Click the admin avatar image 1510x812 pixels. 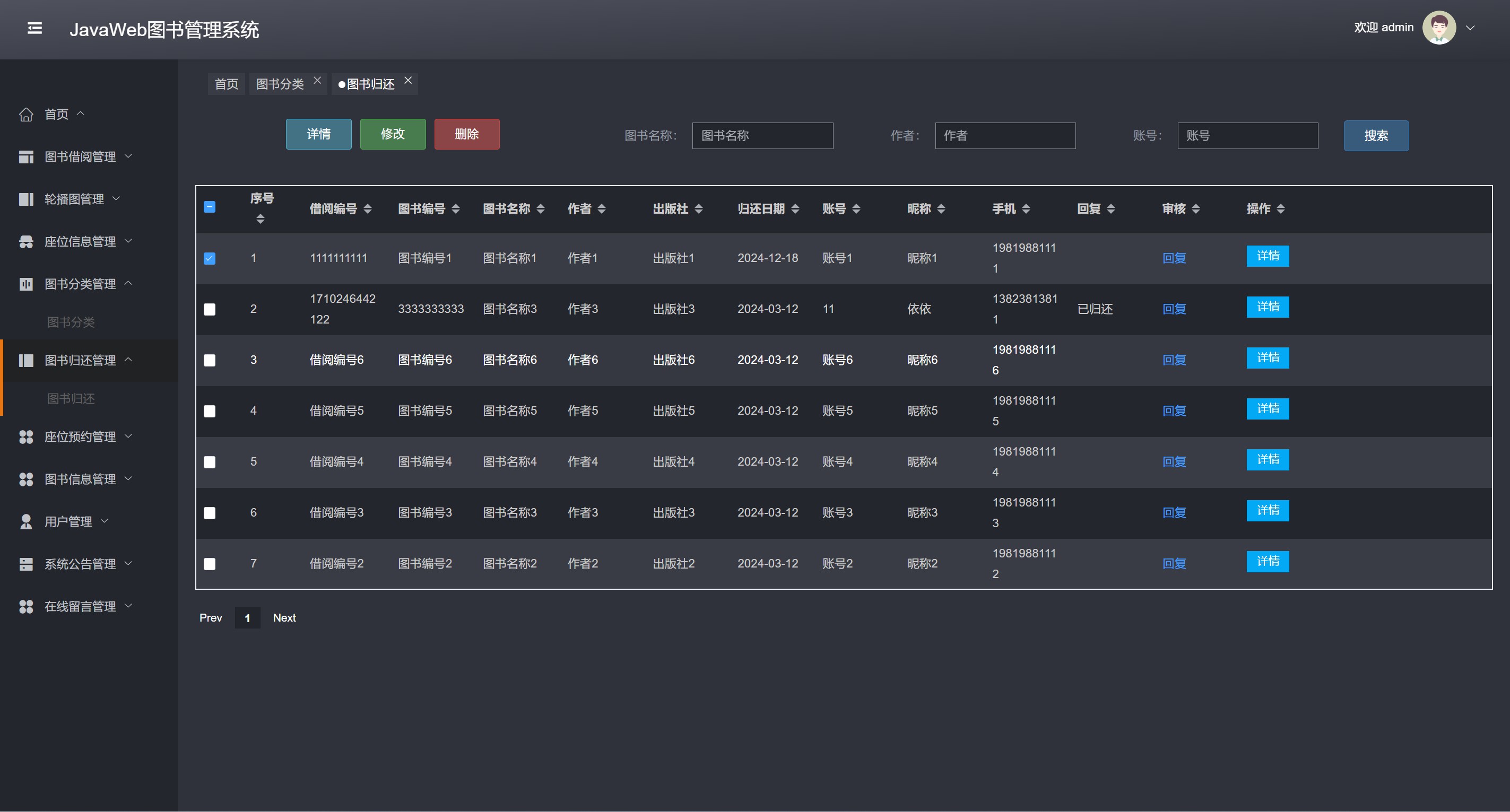1438,28
